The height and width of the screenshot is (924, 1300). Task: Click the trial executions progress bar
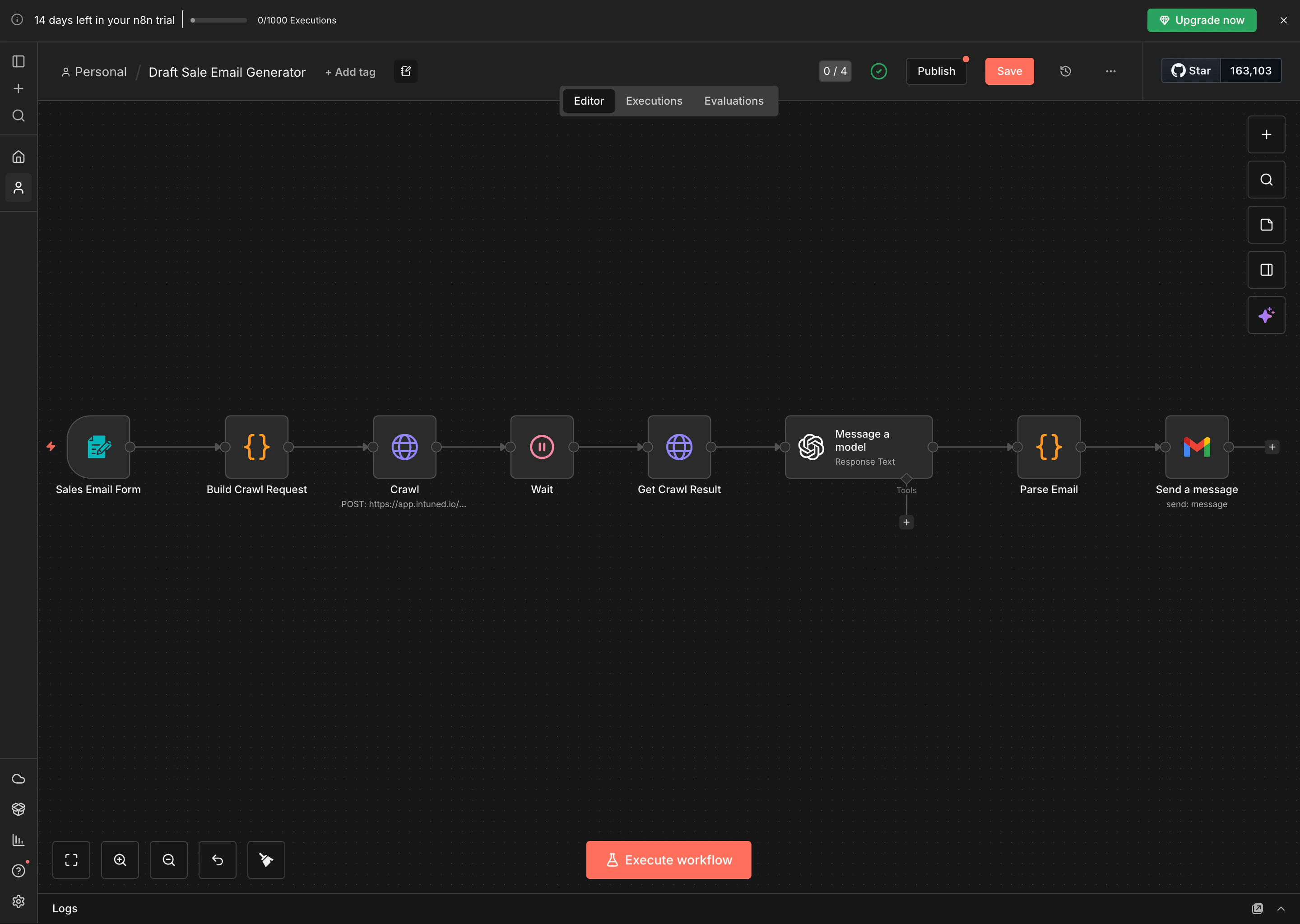[218, 20]
